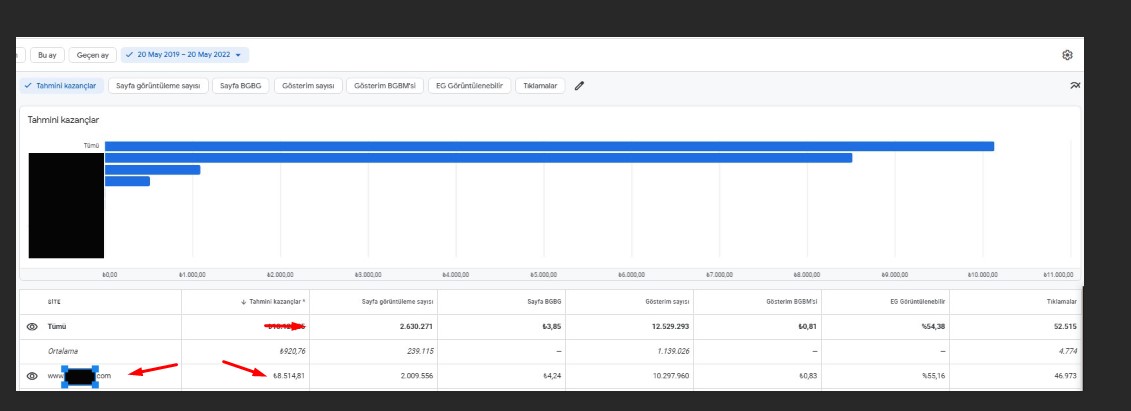Sort by the SİTE column header

coord(54,302)
